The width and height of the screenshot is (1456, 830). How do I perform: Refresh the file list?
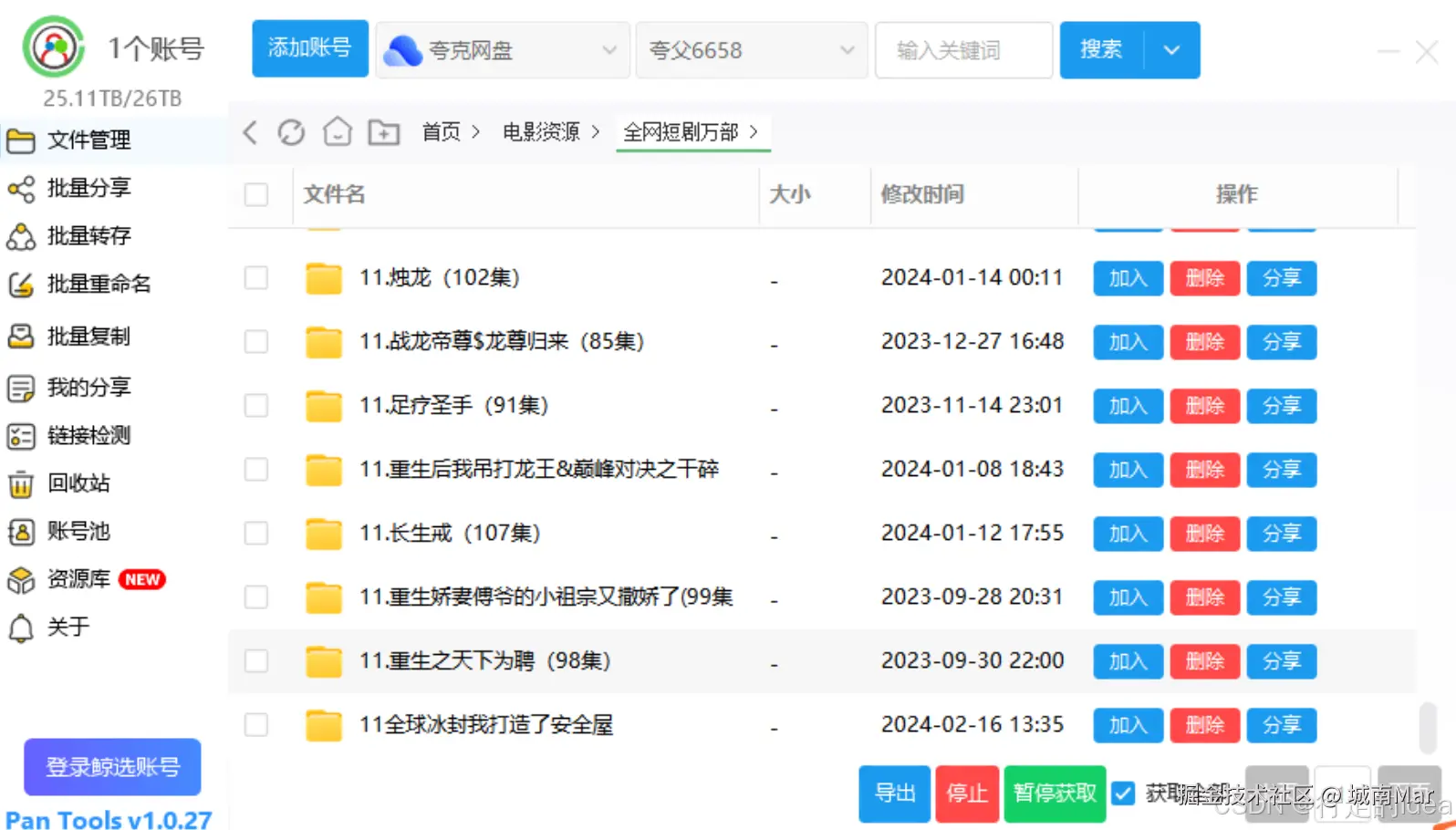[291, 132]
